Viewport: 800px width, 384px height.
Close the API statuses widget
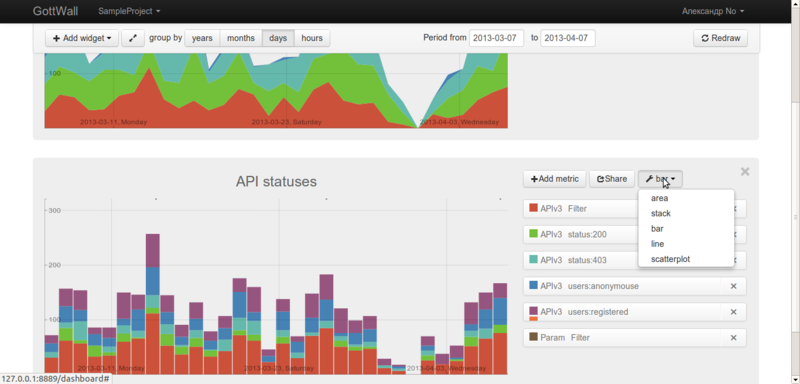(745, 172)
